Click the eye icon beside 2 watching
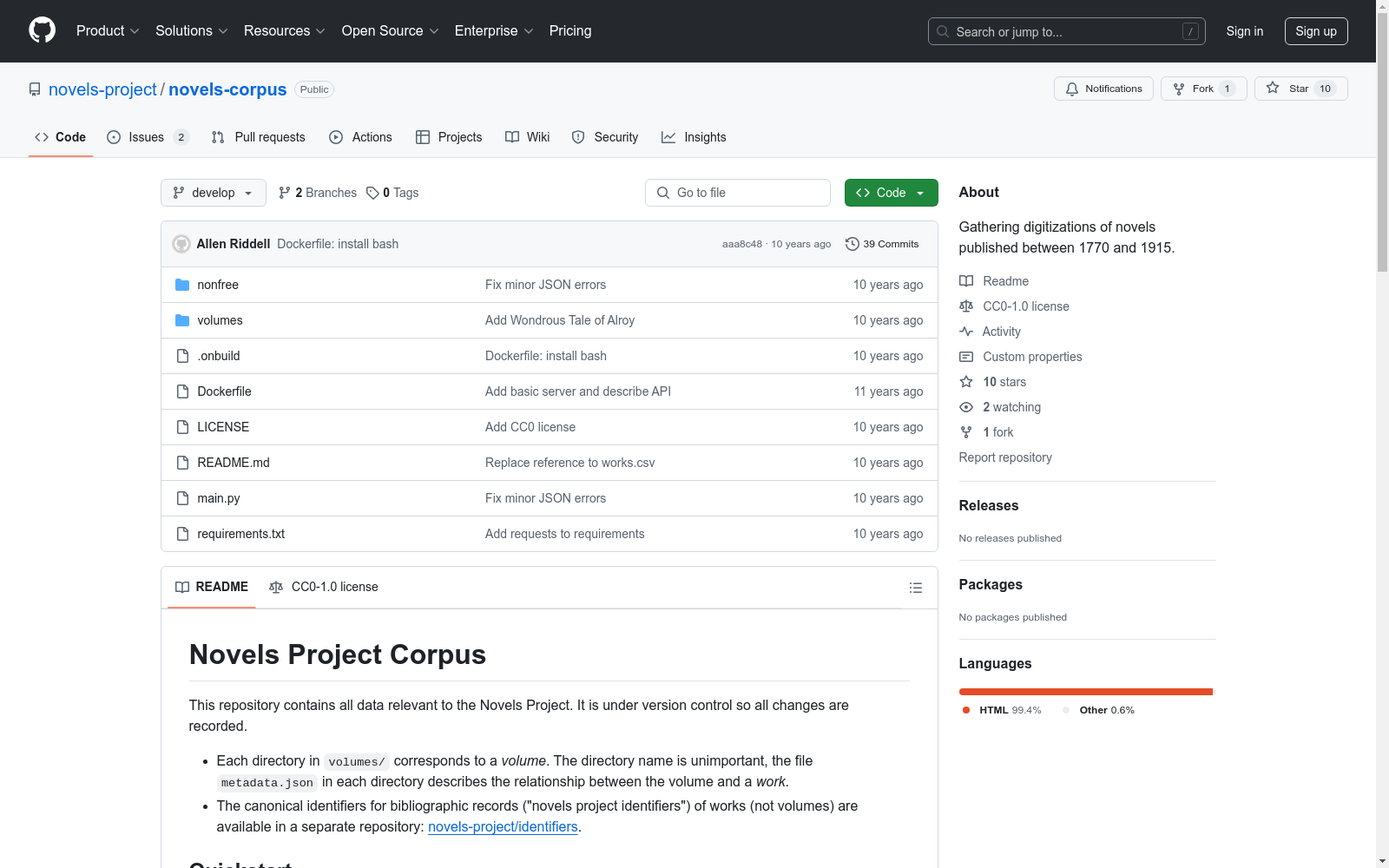The image size is (1389, 868). pos(966,407)
